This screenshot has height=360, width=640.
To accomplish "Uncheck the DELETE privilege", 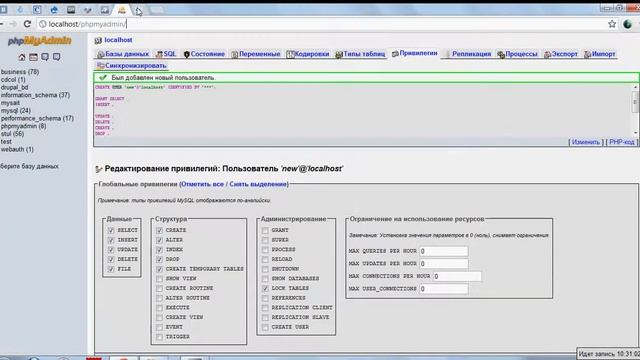I will click(x=111, y=260).
